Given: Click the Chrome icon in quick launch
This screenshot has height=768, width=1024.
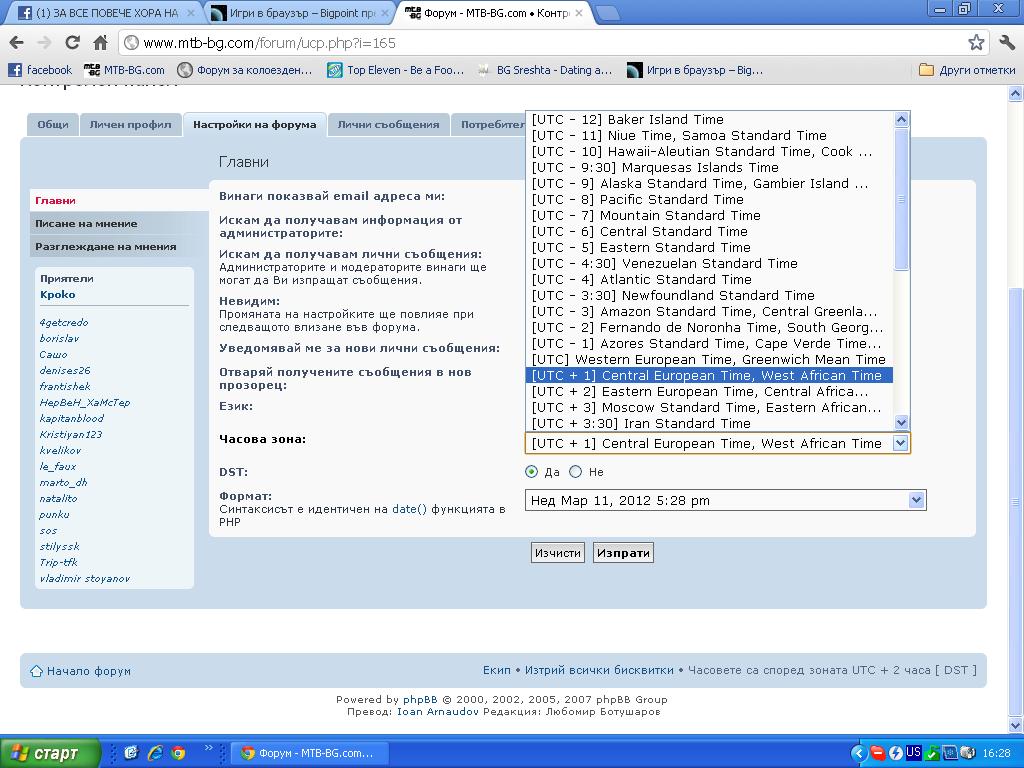Looking at the screenshot, I should [178, 753].
